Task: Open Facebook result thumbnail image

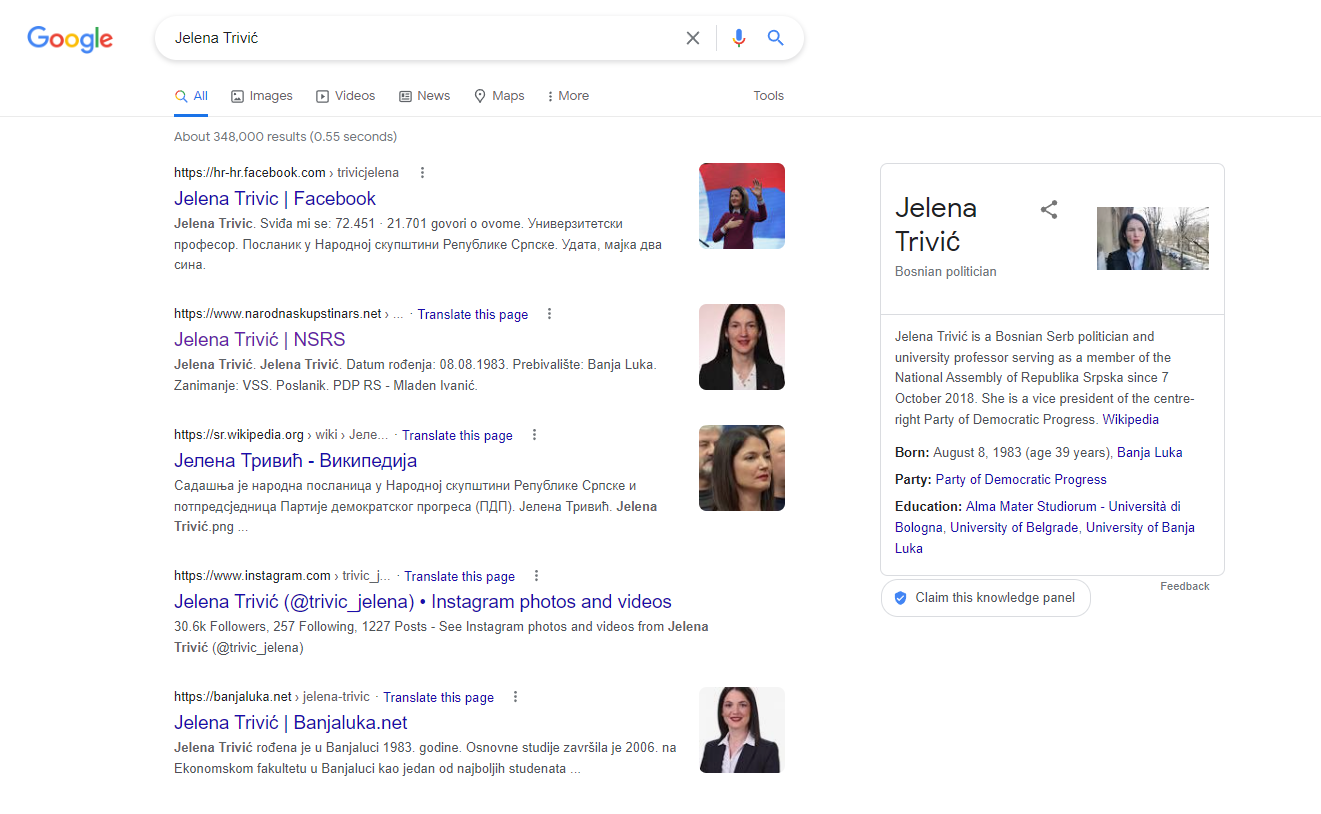Action: click(742, 206)
